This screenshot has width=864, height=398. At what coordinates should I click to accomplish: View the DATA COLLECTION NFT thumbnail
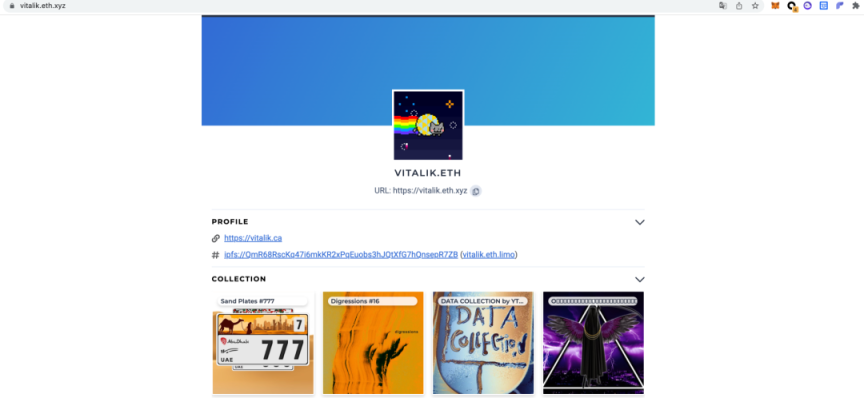coord(483,343)
